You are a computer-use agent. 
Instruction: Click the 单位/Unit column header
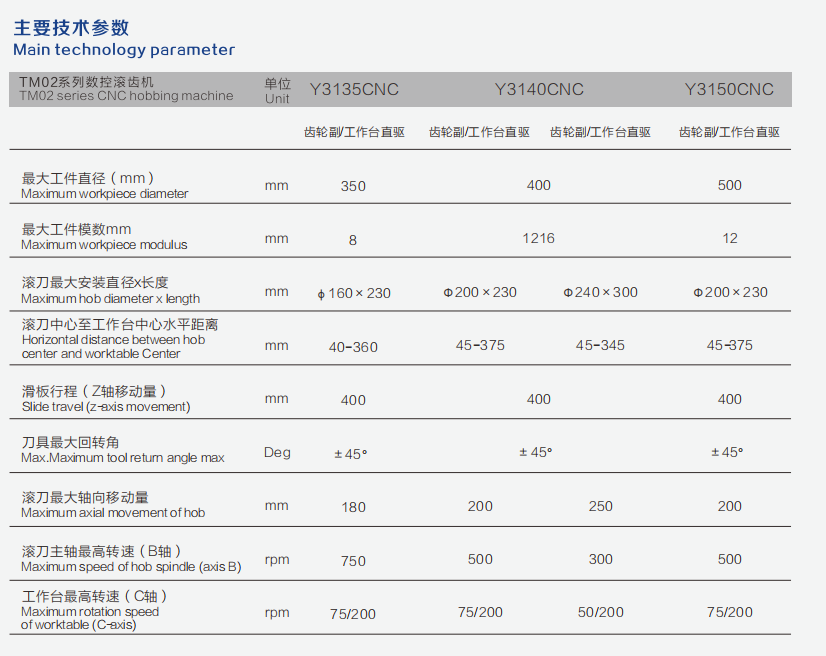tap(277, 88)
